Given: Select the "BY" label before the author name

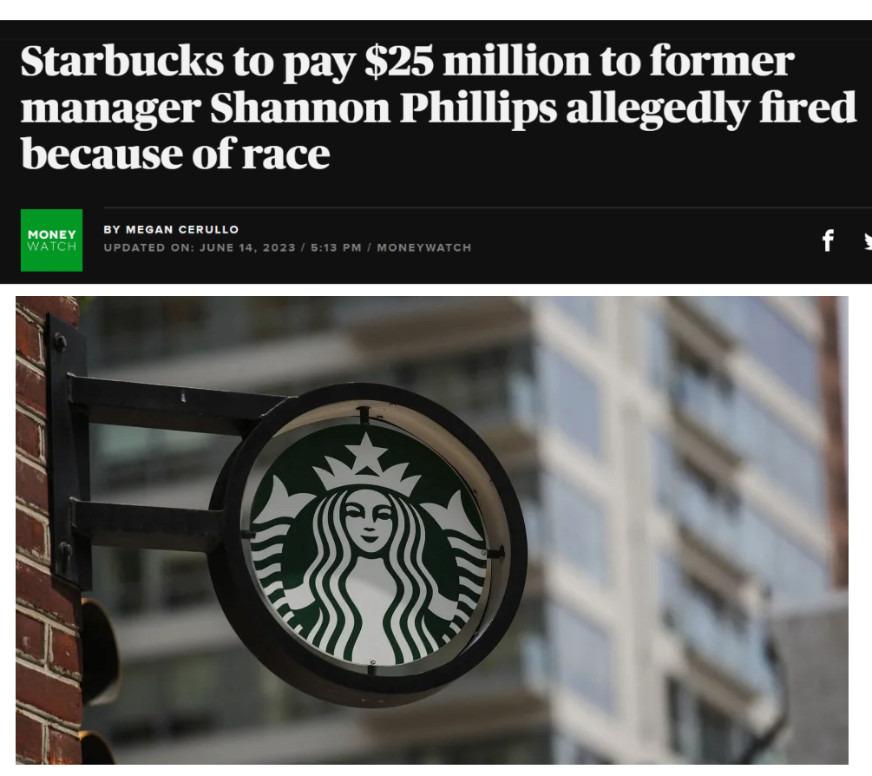Looking at the screenshot, I should [112, 229].
